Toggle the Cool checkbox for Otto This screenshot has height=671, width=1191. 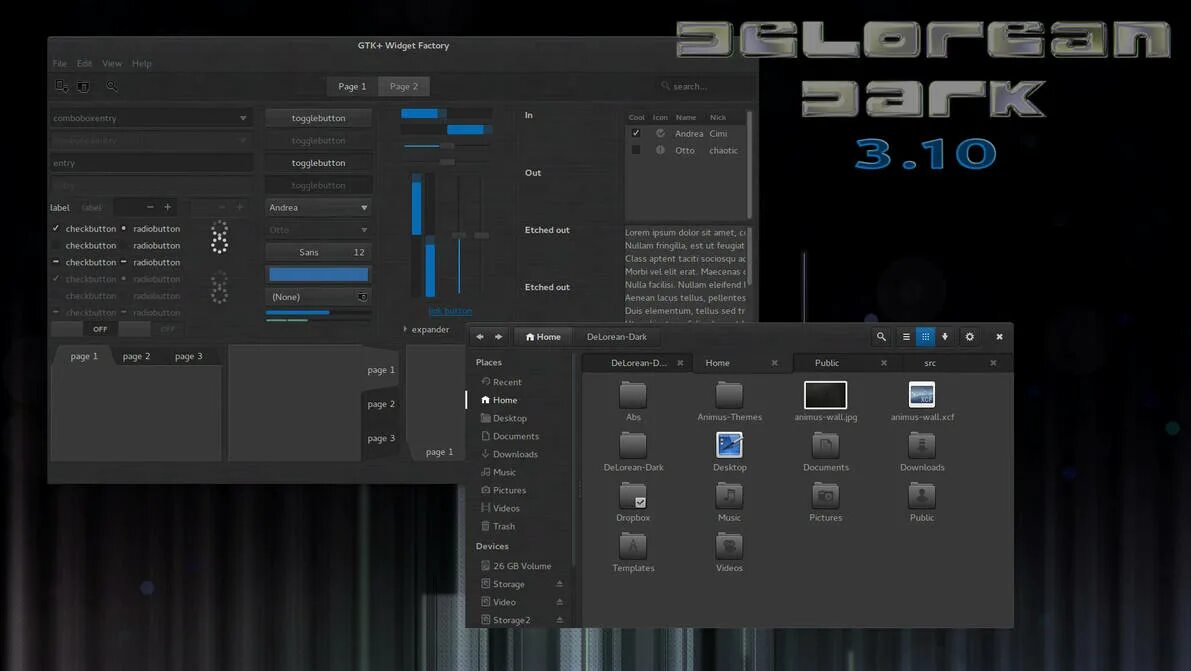coord(636,150)
